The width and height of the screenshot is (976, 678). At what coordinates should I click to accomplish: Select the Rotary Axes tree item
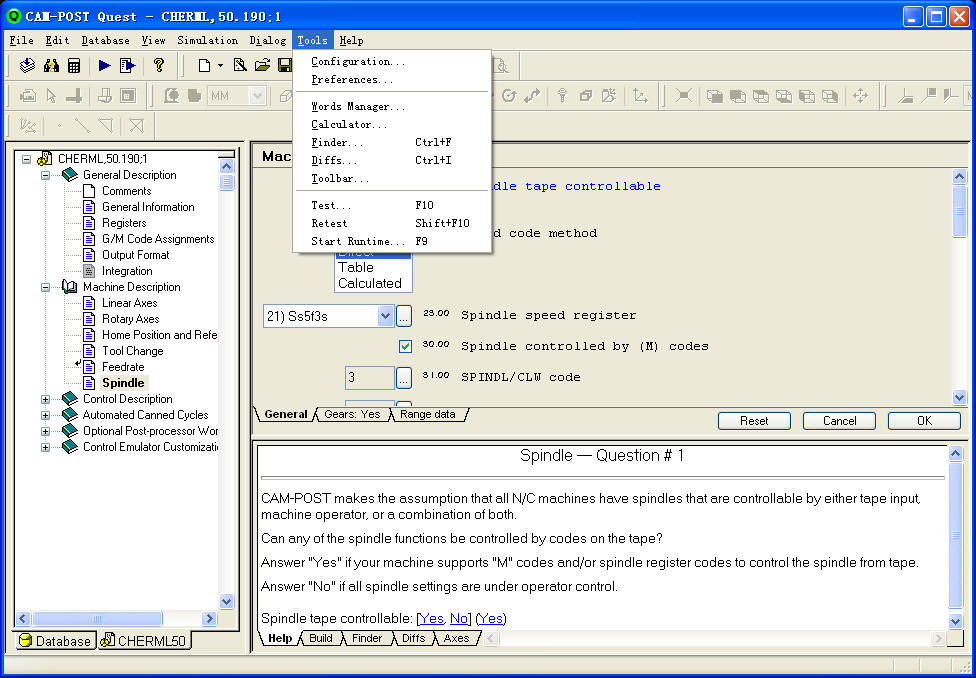pos(131,319)
